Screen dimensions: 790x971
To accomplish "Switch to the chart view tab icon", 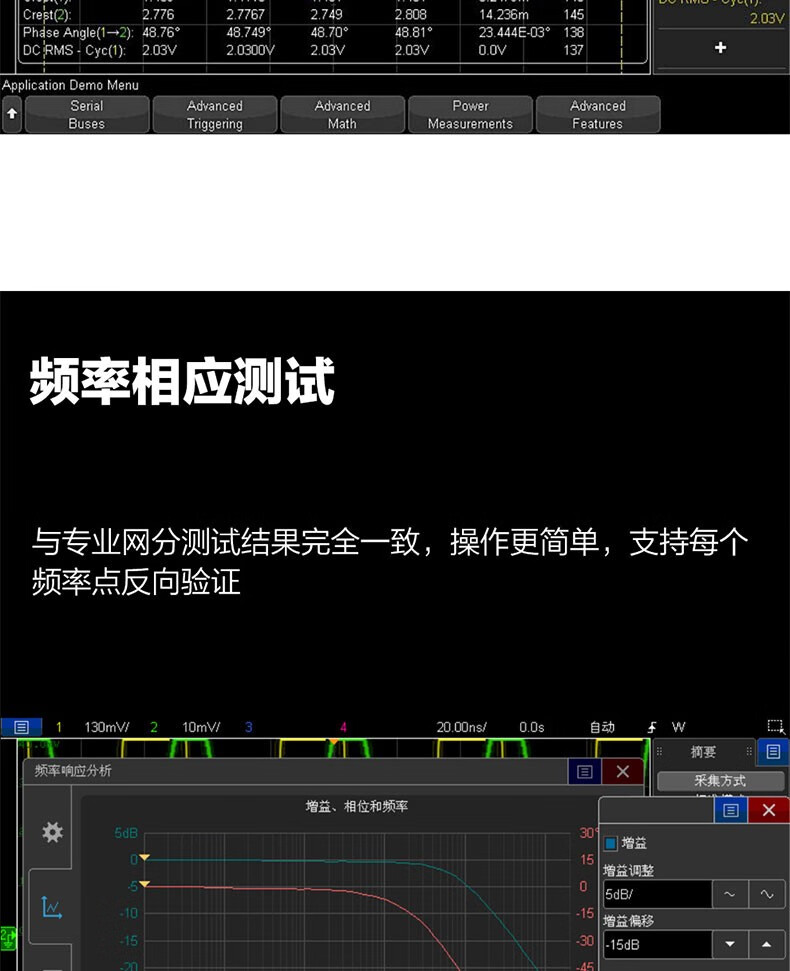I will tap(52, 907).
